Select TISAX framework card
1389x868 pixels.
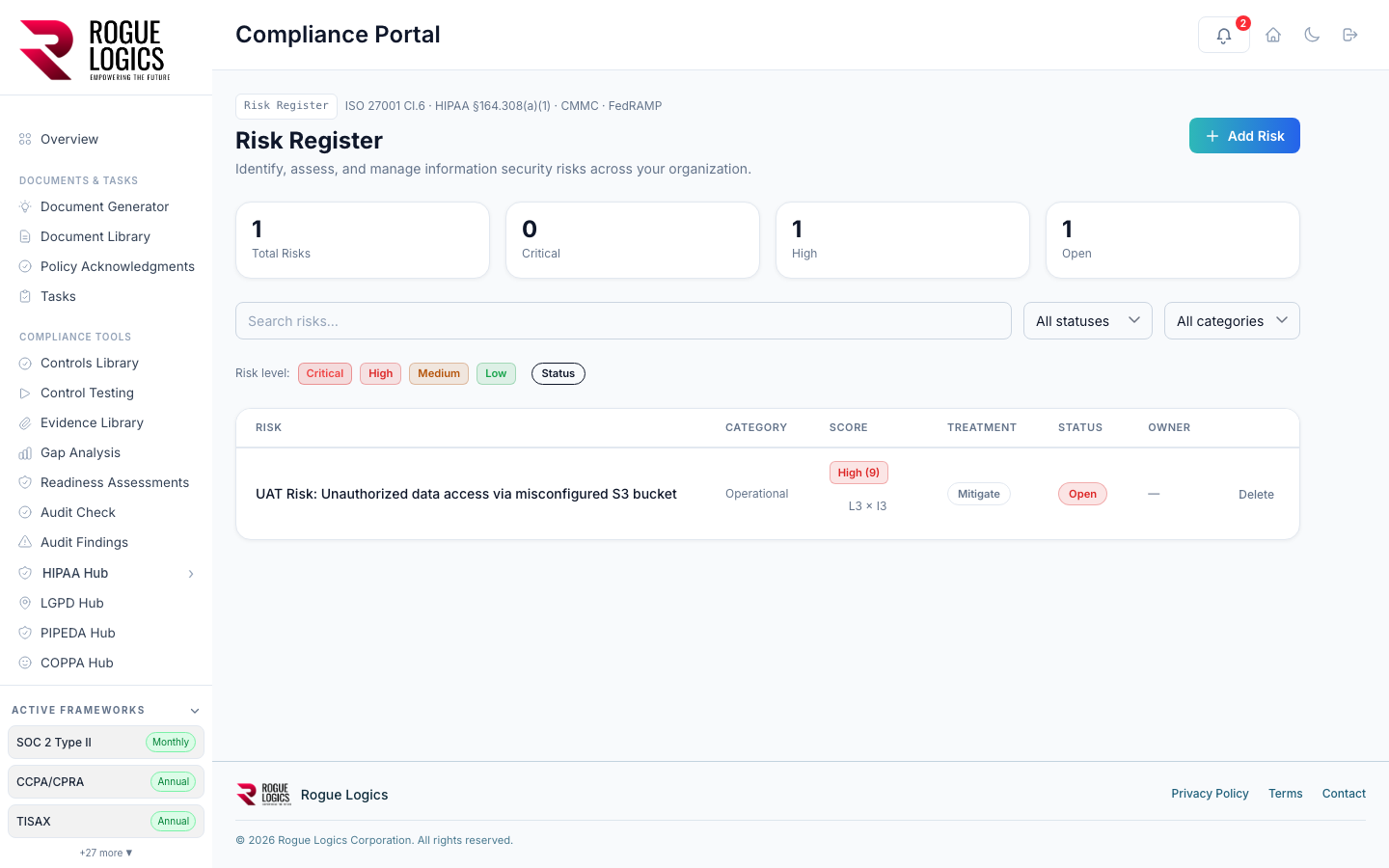coord(106,822)
